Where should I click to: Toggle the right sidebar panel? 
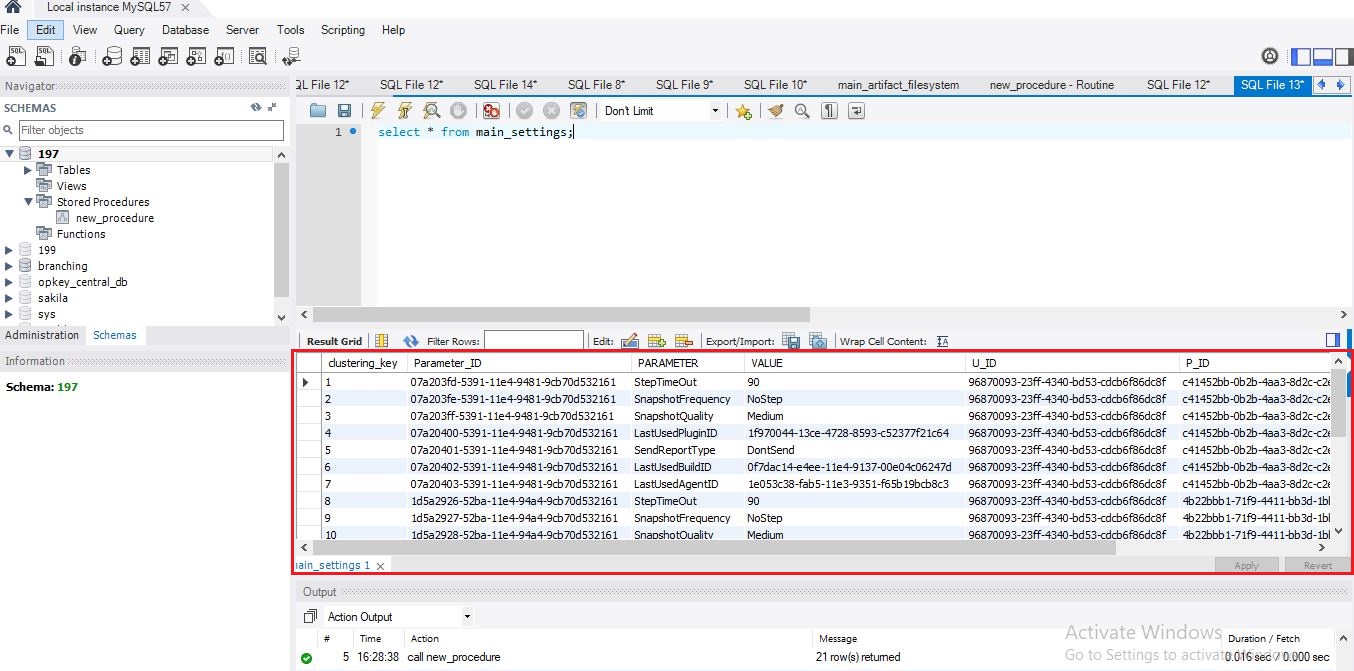pos(1343,57)
